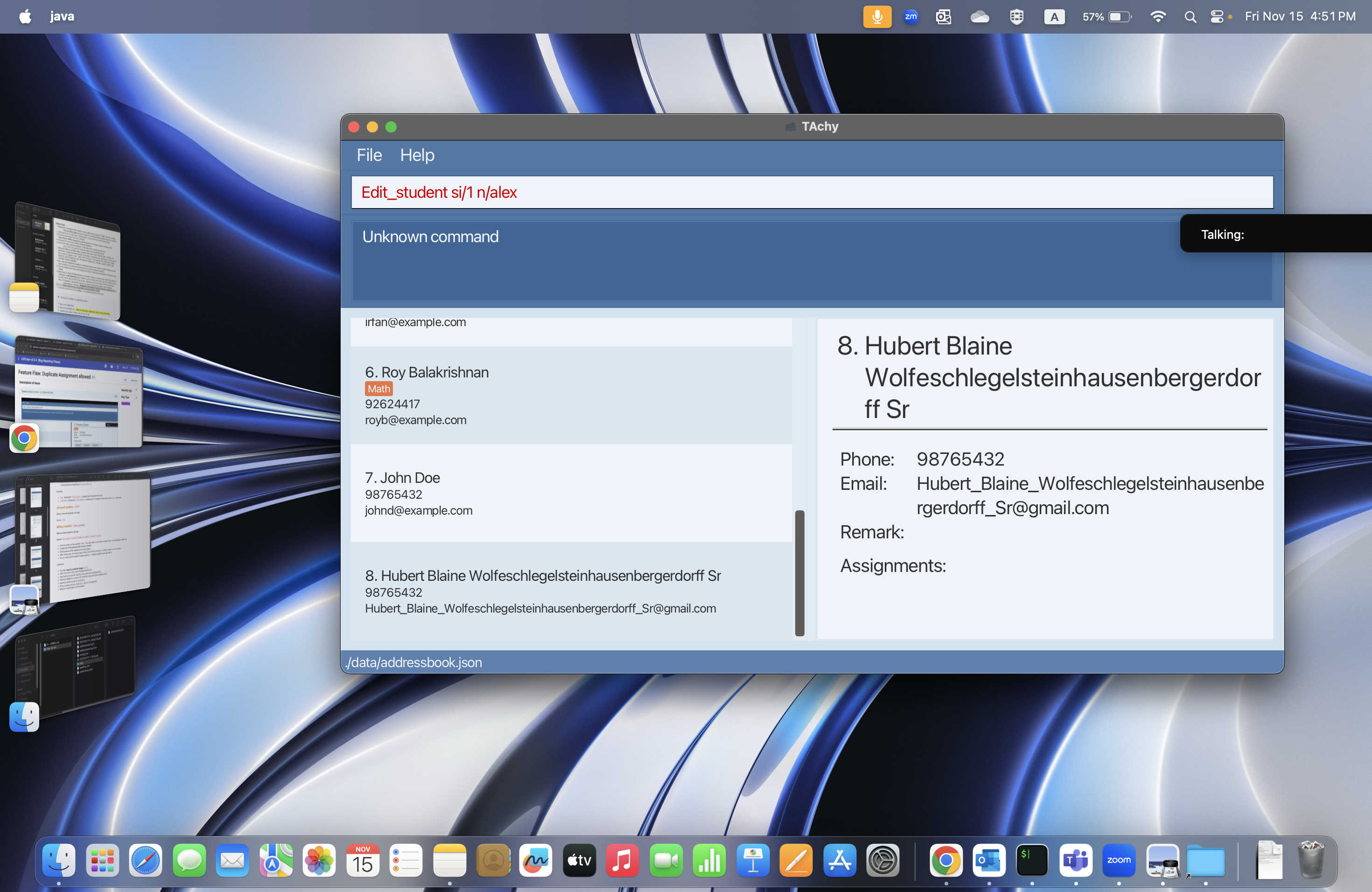Open FaceTime in the Dock
The height and width of the screenshot is (892, 1372).
coord(666,860)
